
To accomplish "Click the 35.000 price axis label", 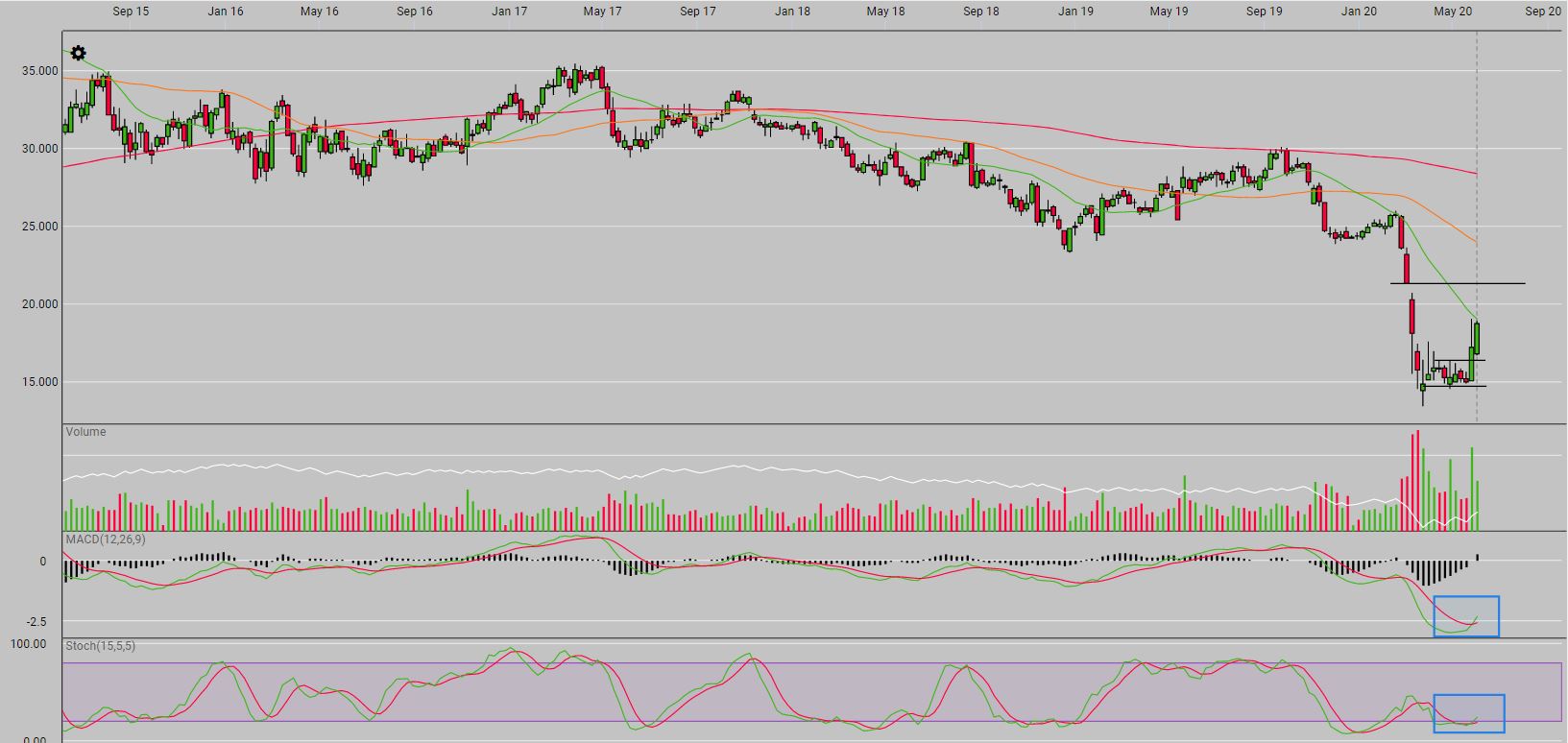I will (39, 71).
